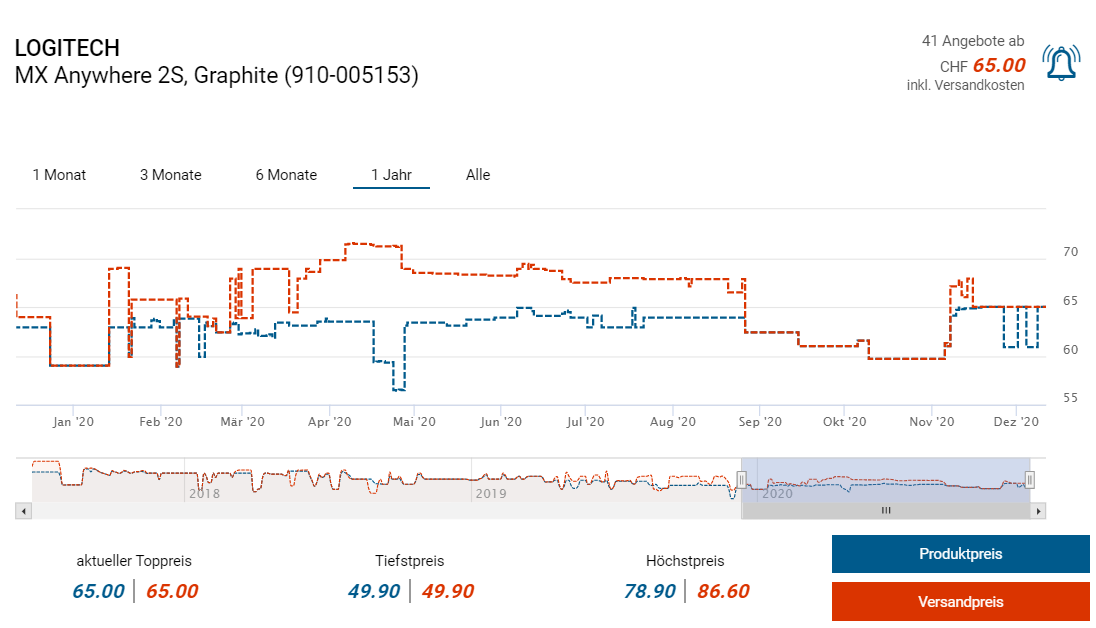Click the MX Anywhere 2S product title

coord(216,75)
